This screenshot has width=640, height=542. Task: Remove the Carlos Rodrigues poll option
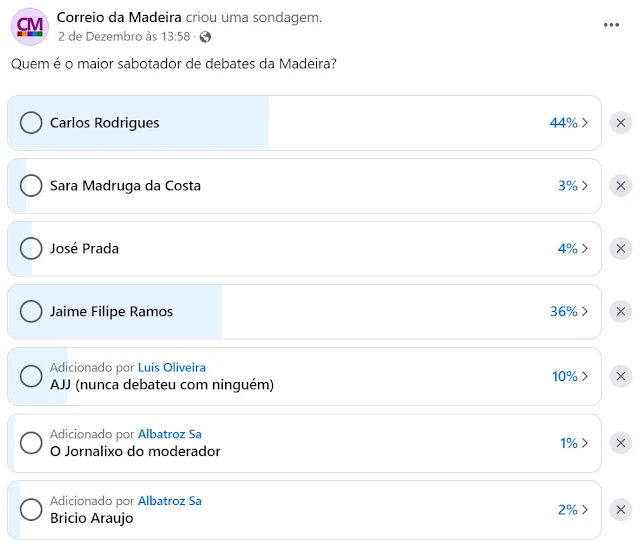tap(621, 123)
